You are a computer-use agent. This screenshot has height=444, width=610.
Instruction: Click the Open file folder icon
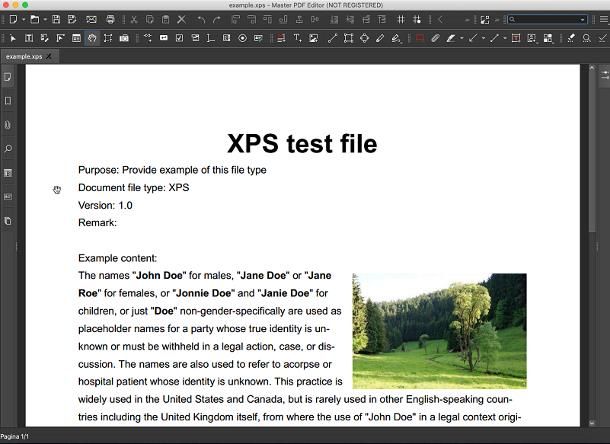pos(35,19)
